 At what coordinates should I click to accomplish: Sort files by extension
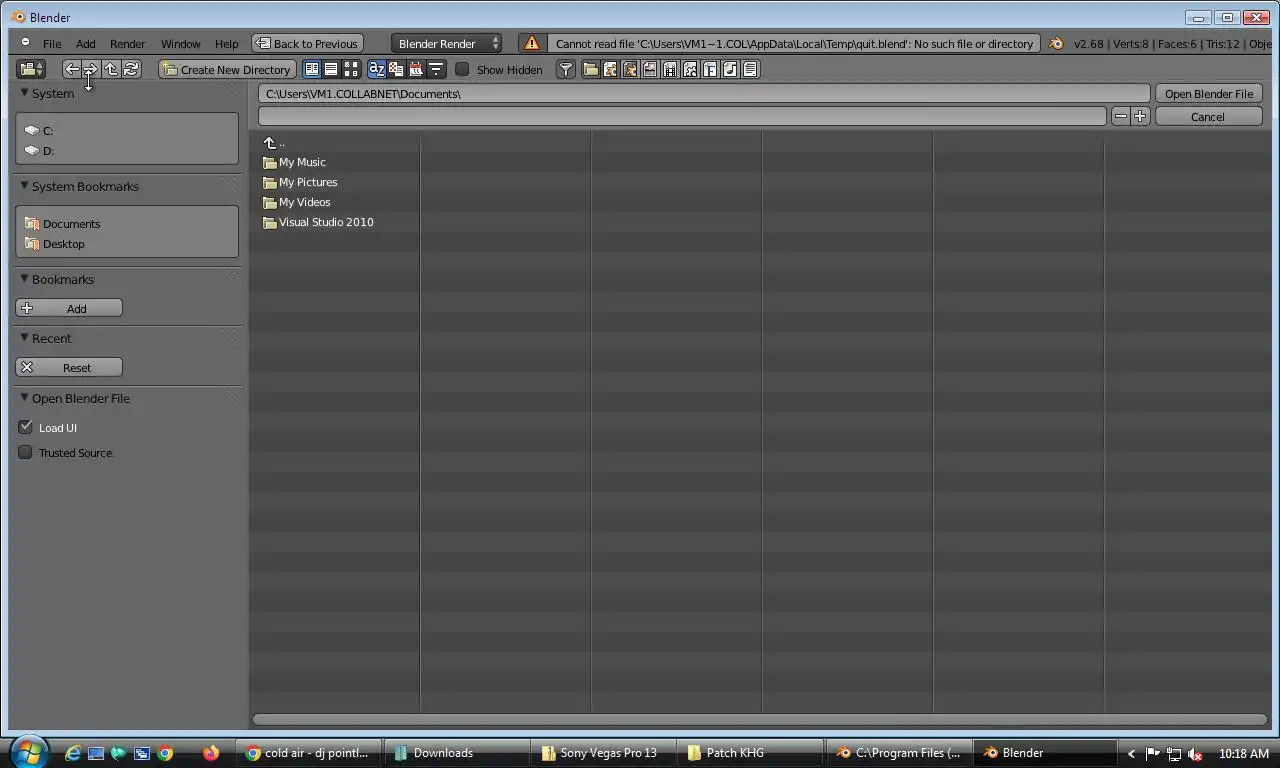point(396,69)
